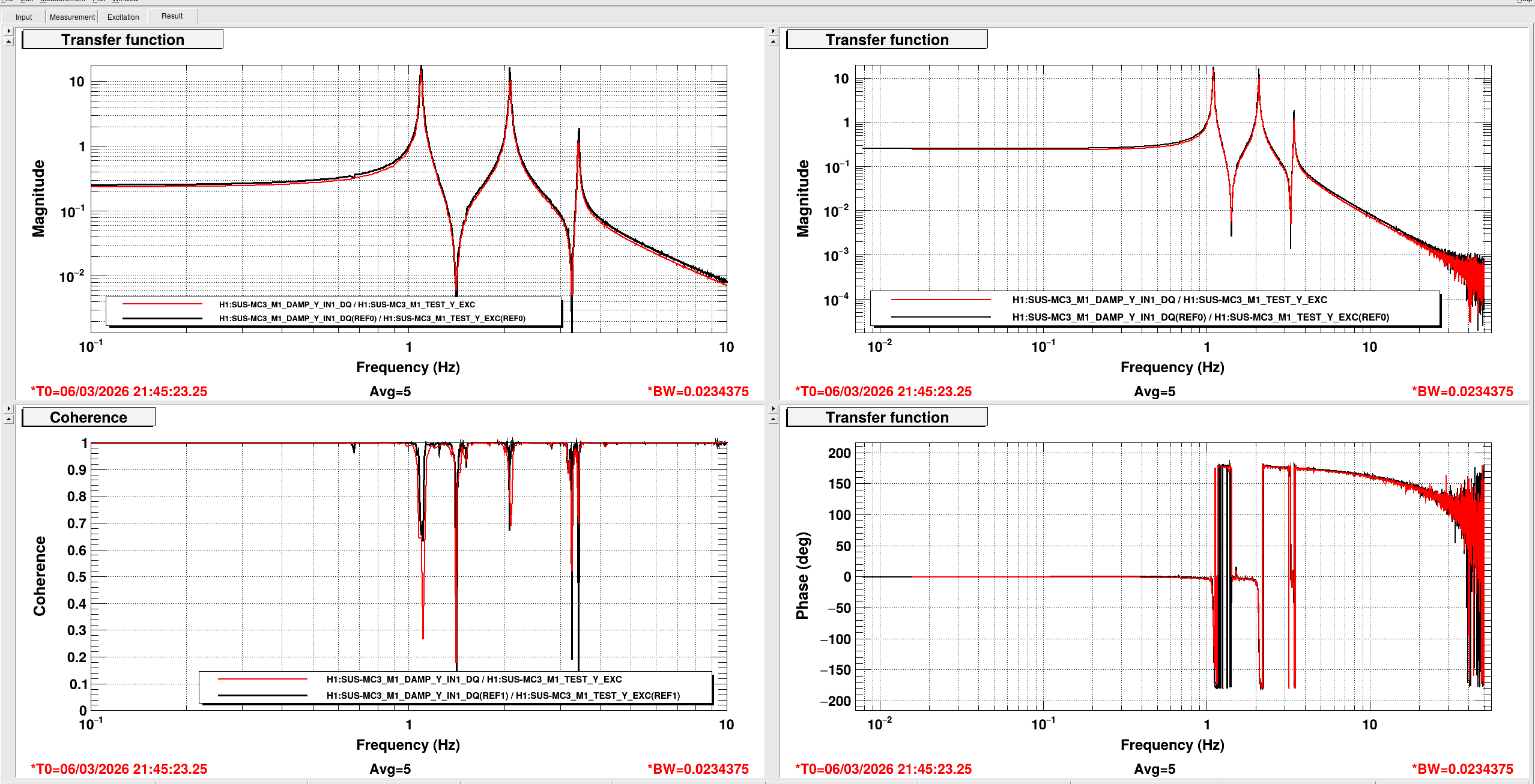Click up-arrow button beside Phase plot pad
Image resolution: width=1535 pixels, height=784 pixels.
(x=773, y=420)
